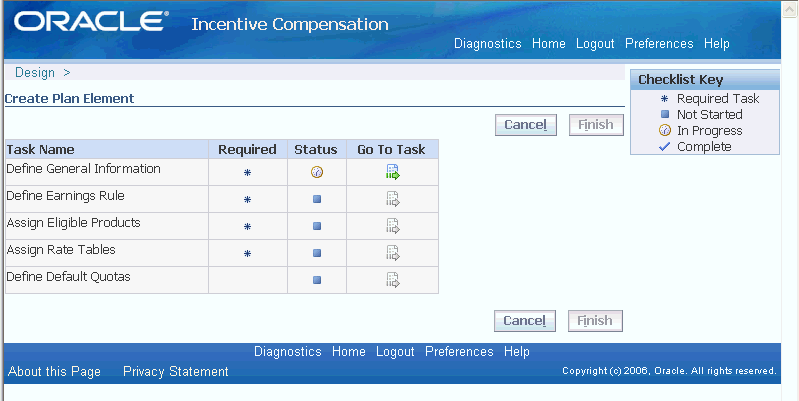Click Logout in the footer
Viewport: 799px width, 401px height.
[x=395, y=352]
